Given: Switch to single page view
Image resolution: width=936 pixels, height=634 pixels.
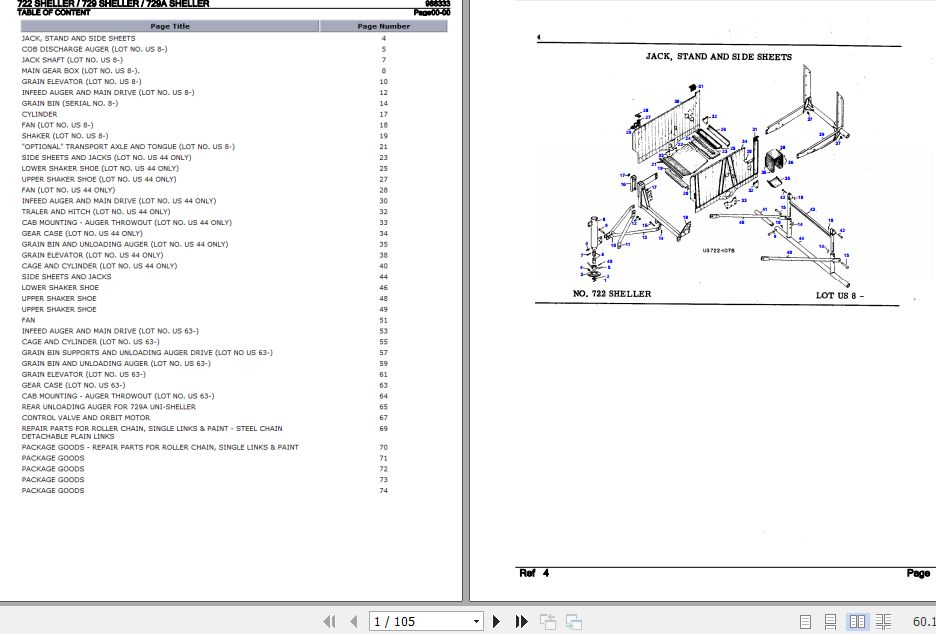Looking at the screenshot, I should pyautogui.click(x=805, y=621).
